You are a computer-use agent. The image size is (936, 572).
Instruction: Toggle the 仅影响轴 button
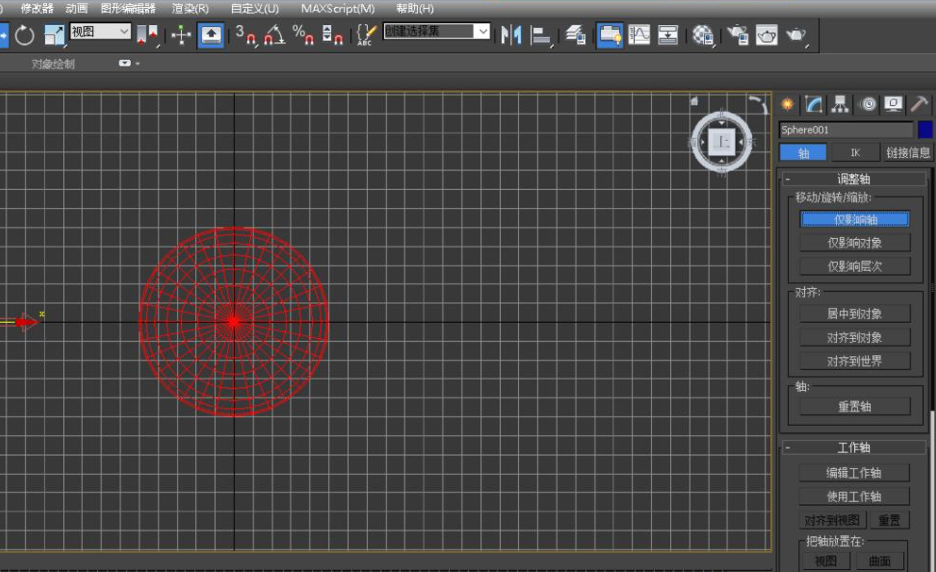pos(855,220)
